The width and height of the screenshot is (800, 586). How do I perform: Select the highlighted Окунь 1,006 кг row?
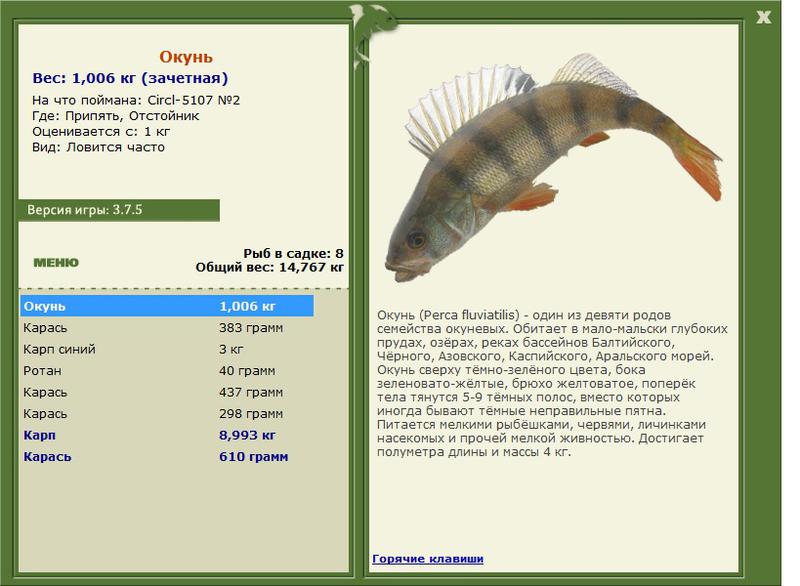pos(167,306)
